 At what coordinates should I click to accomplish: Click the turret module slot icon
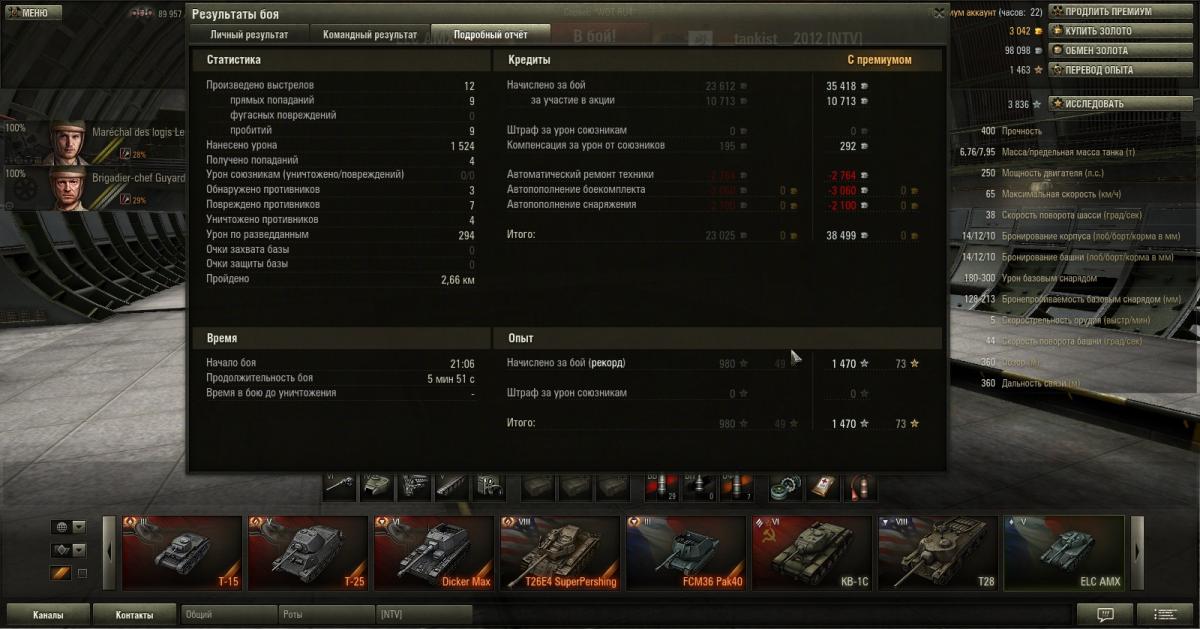377,486
